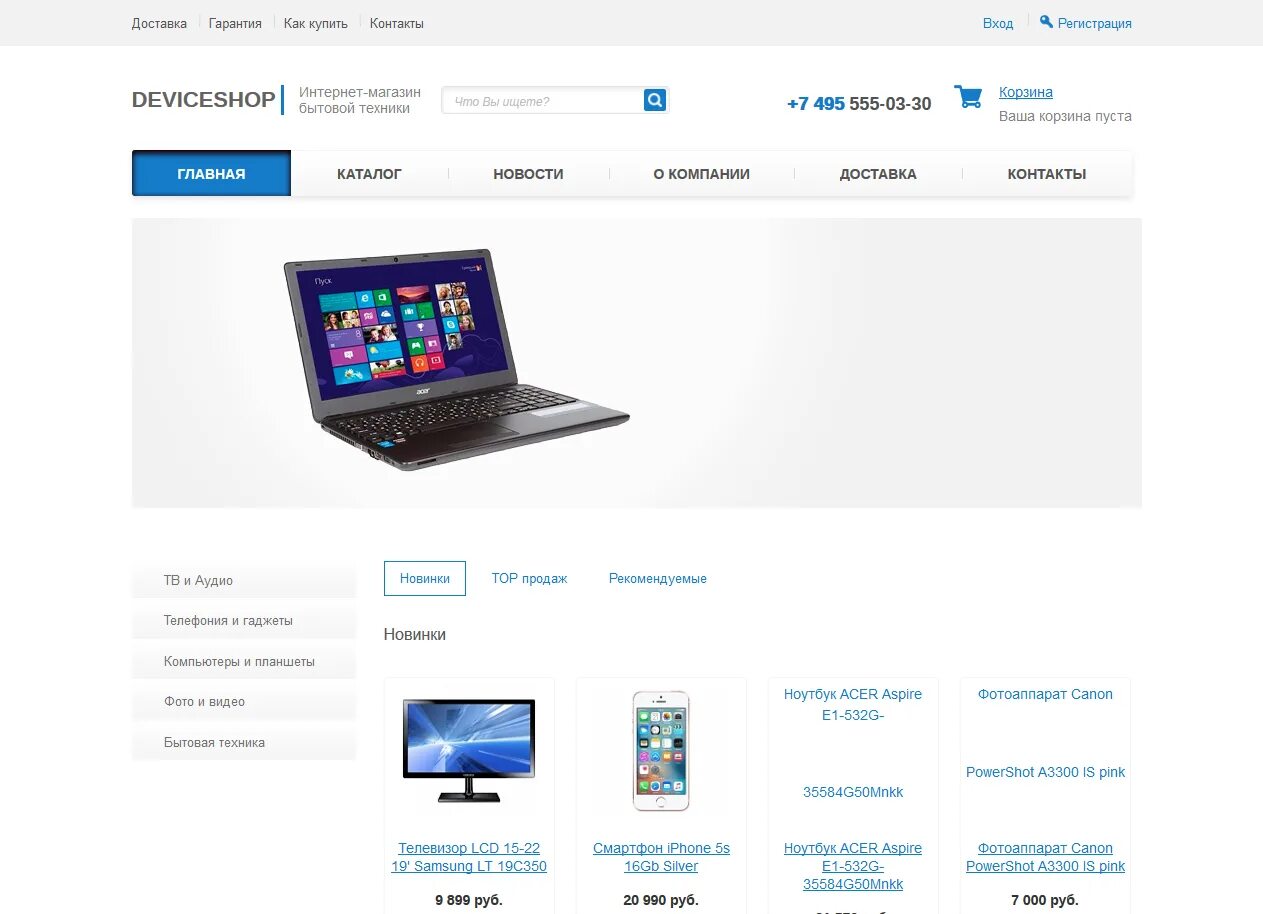Click the DEVICESHOP logo
Screen dimensions: 1263x914
pos(203,100)
